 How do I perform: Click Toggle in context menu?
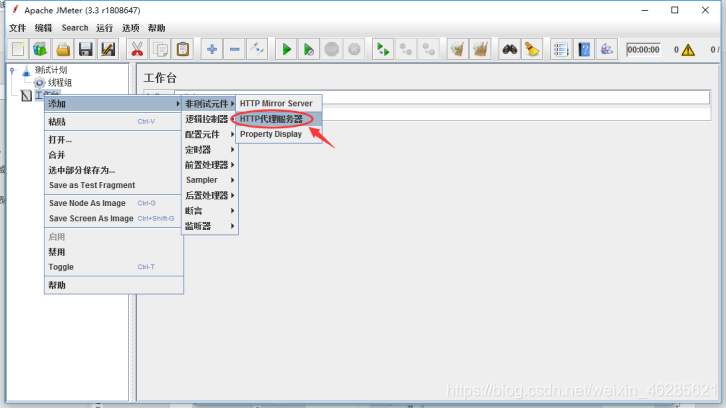tap(114, 267)
